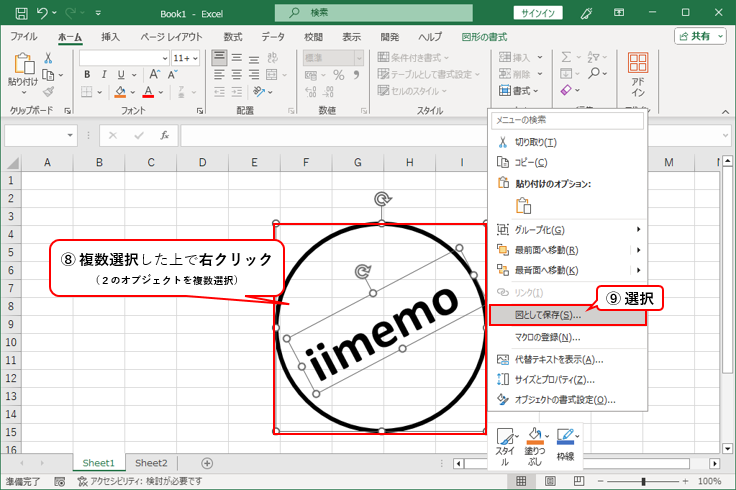736x490 pixels.
Task: Click the fill color paint bucket swatch
Action: (x=120, y=92)
